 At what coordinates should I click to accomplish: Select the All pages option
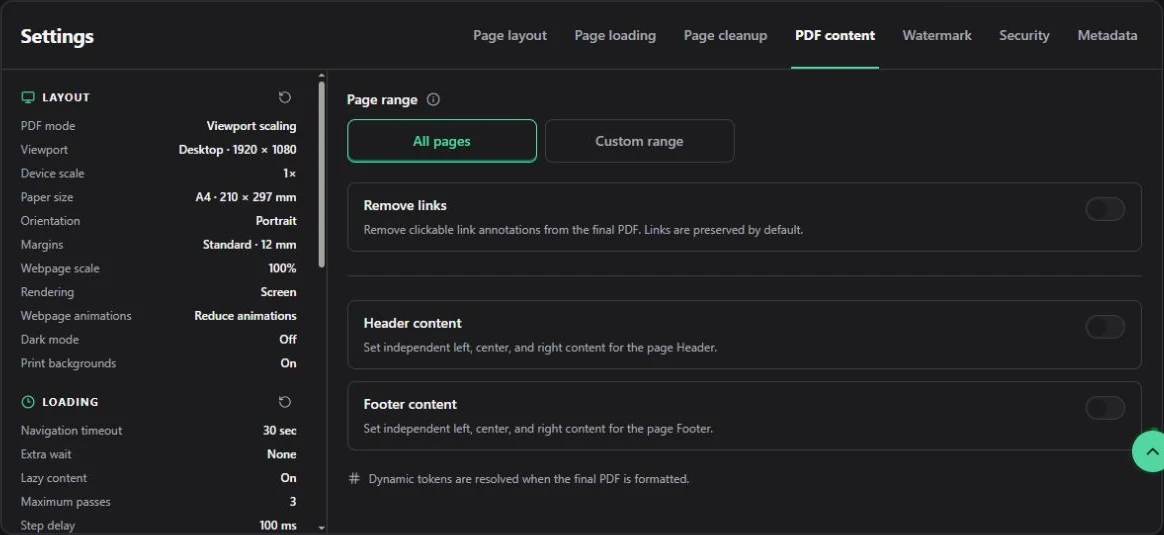[442, 141]
